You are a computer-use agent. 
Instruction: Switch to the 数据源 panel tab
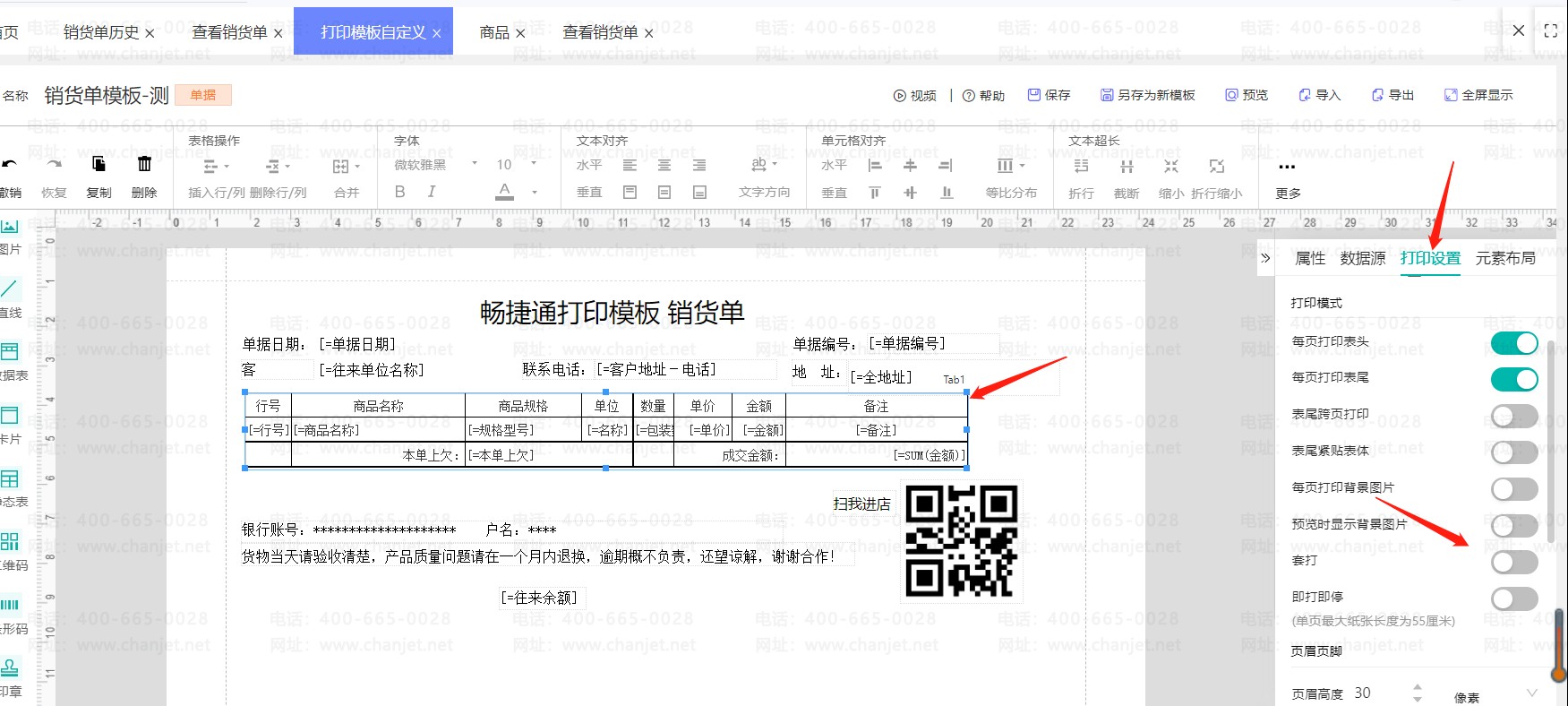coord(1362,259)
